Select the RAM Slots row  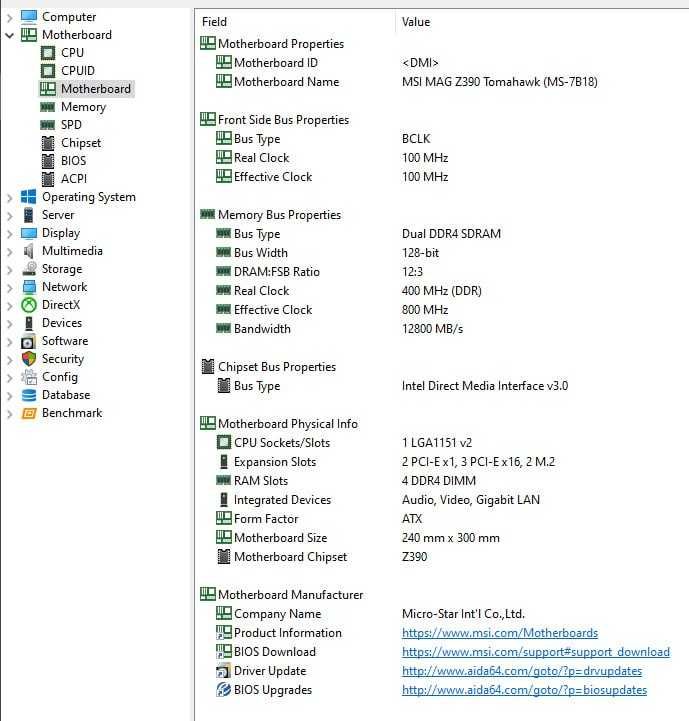(261, 481)
